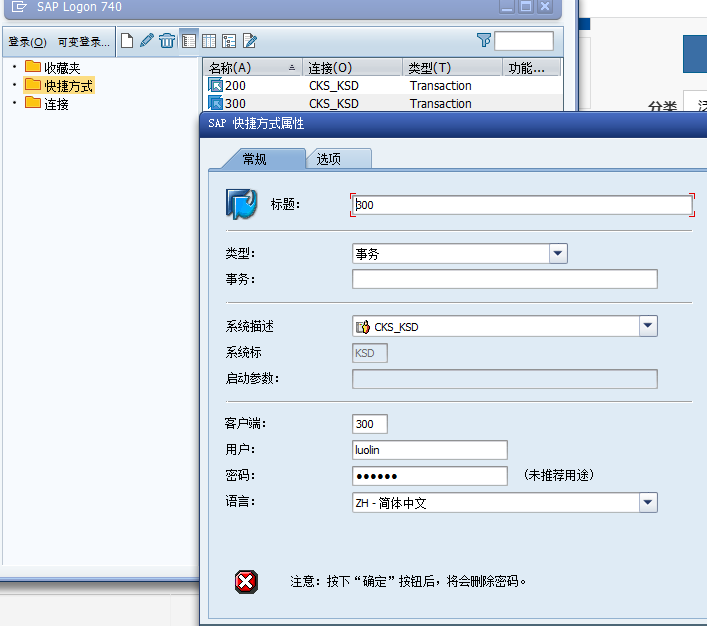707x626 pixels.
Task: Click Transaction in the 200 row
Action: [441, 86]
